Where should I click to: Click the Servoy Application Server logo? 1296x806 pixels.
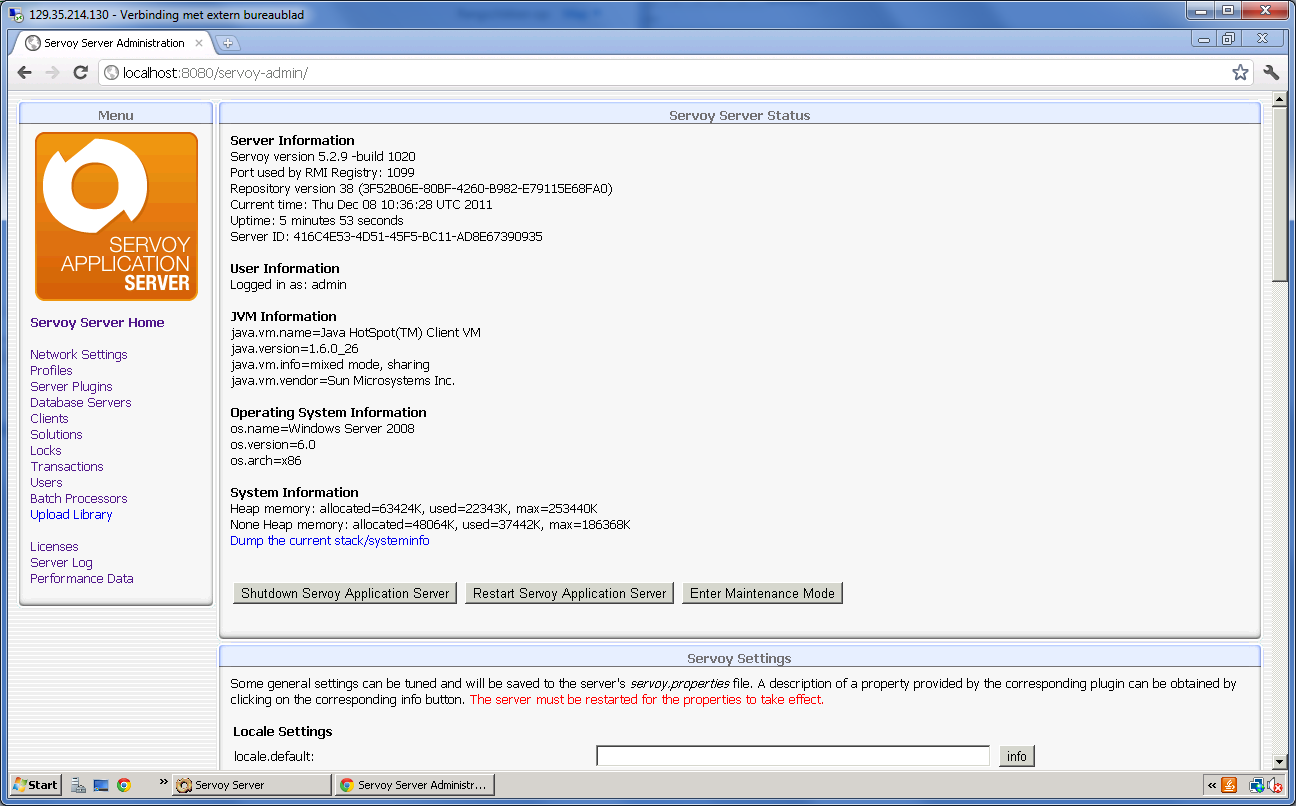coord(116,216)
